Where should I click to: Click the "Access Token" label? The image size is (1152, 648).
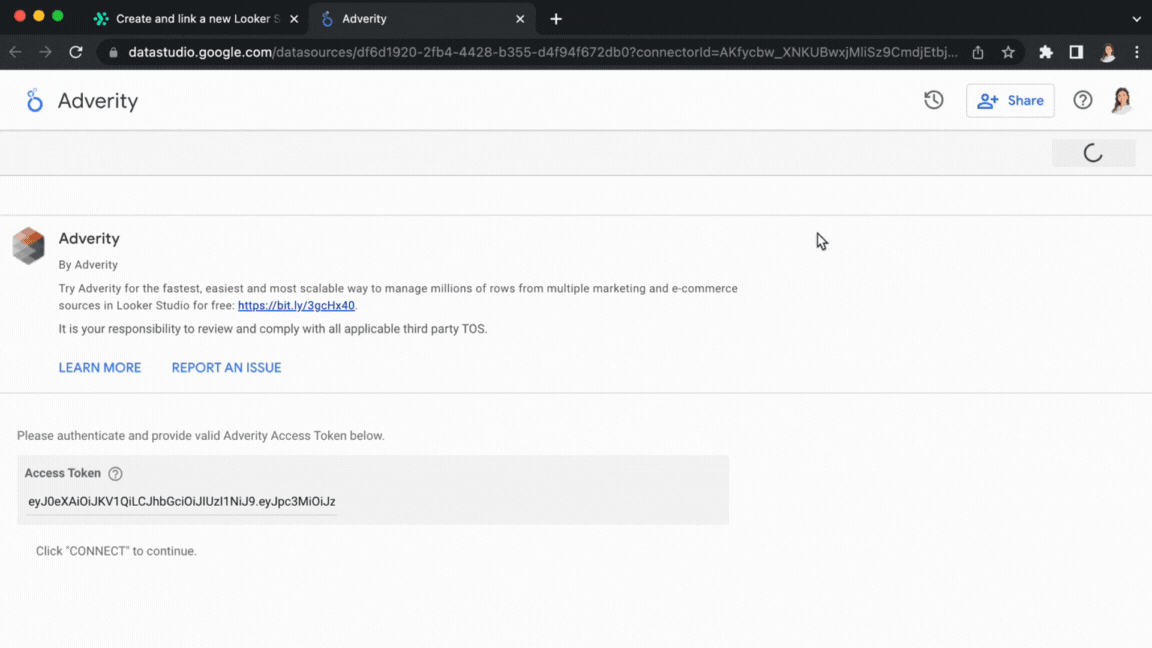(x=62, y=473)
